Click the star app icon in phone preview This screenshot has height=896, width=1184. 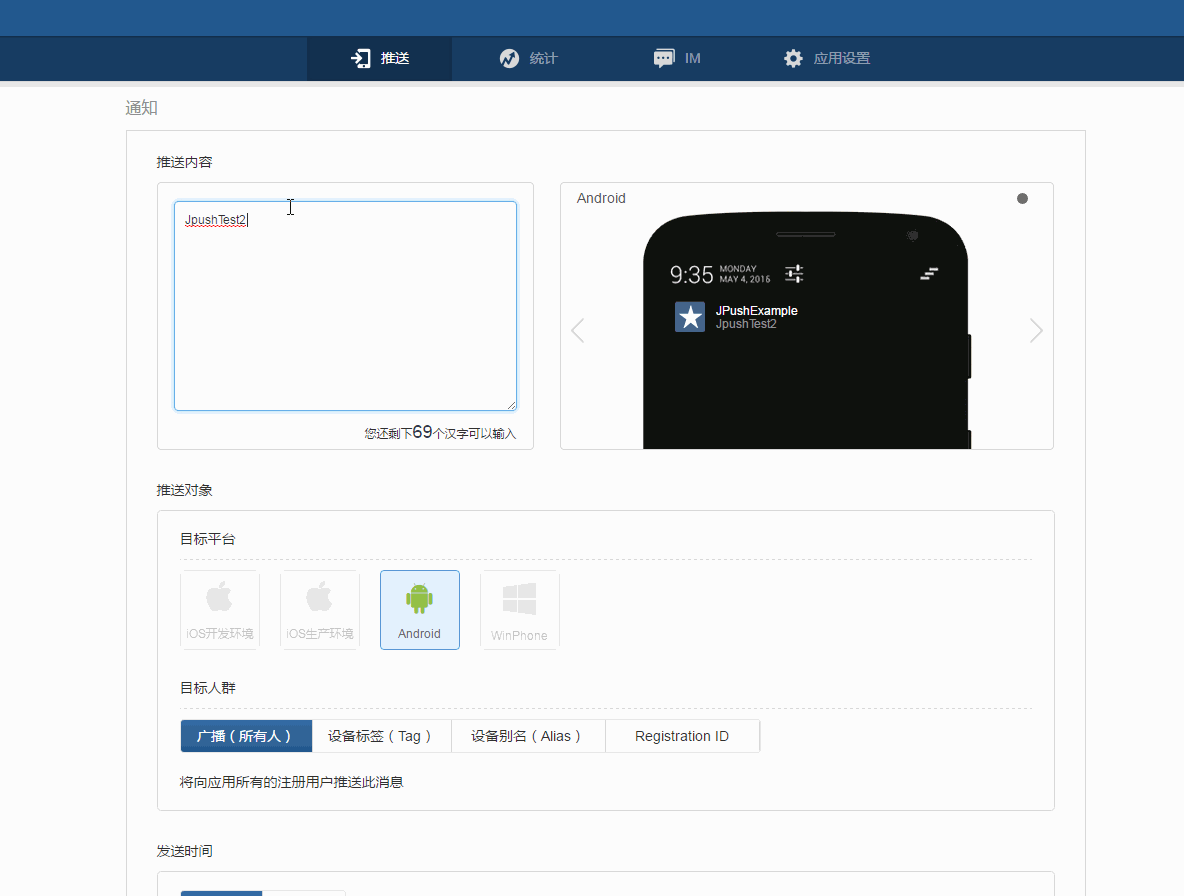pos(690,317)
